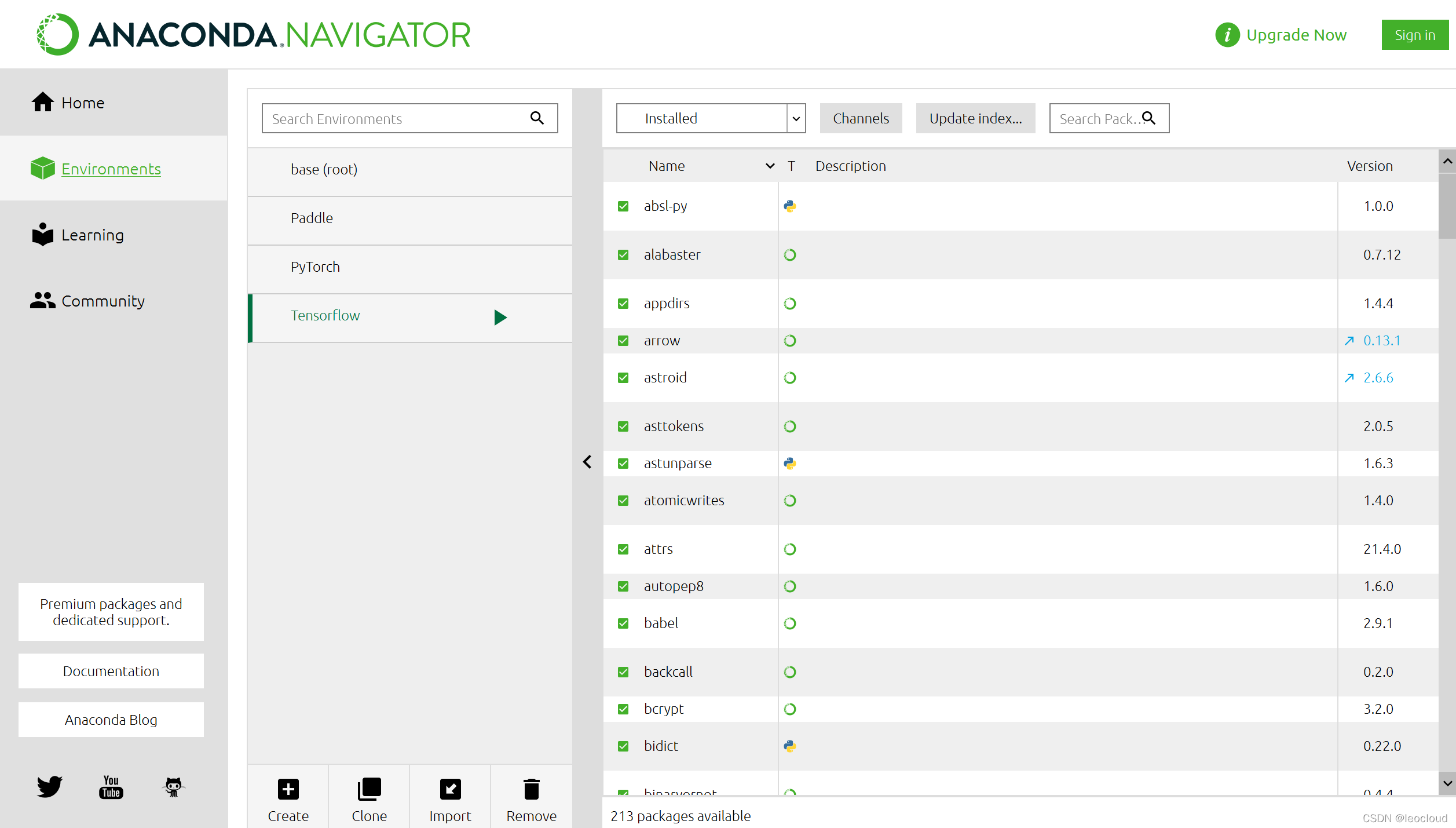Click the Name column sort arrow

[x=770, y=166]
